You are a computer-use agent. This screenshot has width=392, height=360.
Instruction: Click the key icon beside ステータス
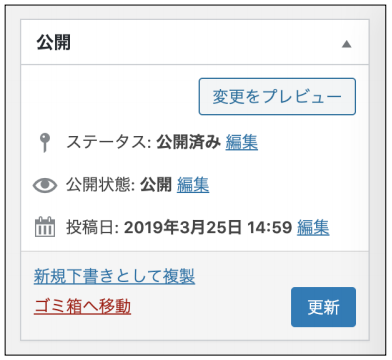pos(45,142)
